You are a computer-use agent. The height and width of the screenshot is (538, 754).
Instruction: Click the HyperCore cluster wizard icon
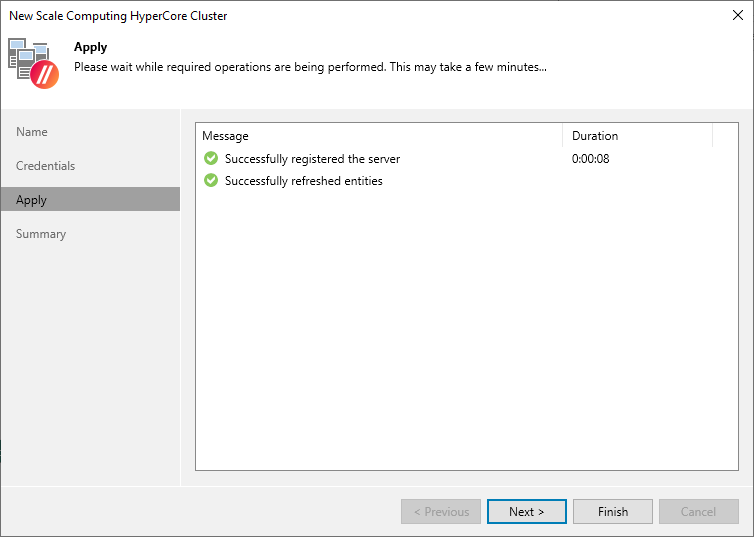tap(34, 63)
